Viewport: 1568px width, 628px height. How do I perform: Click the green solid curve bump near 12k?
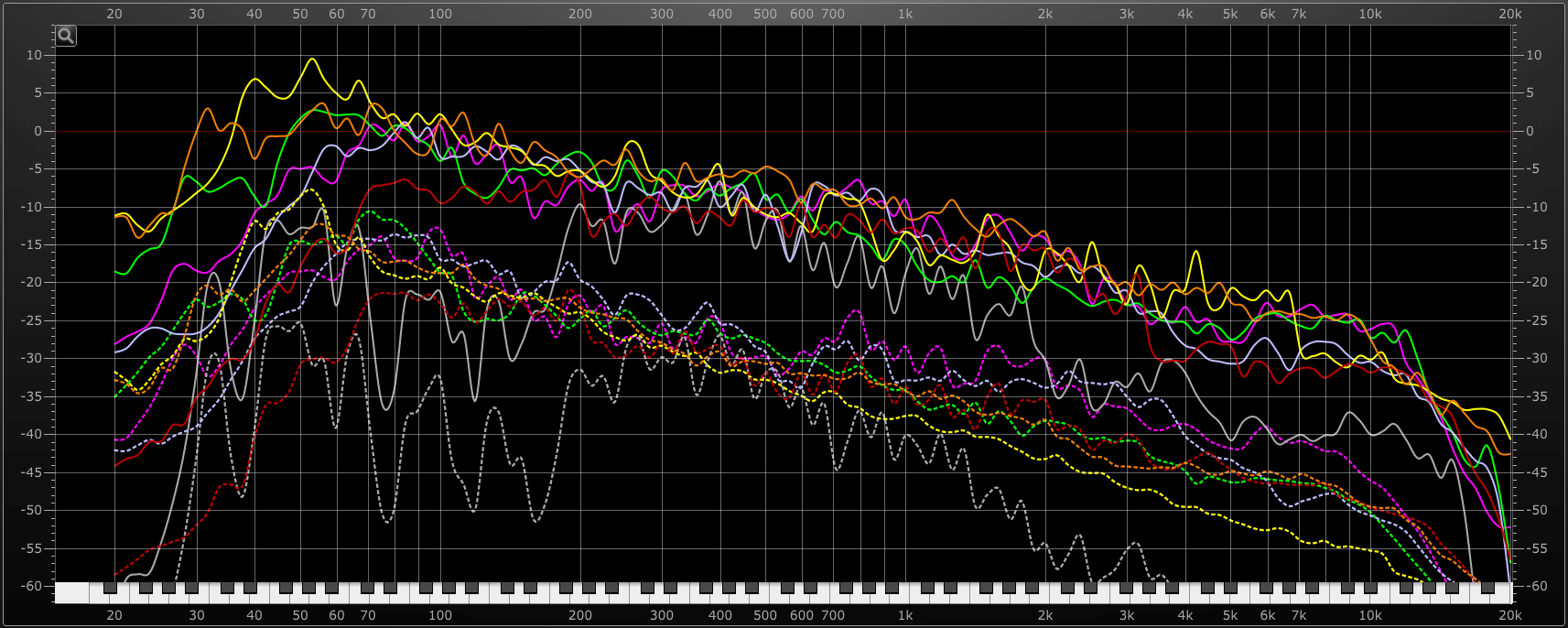1404,331
